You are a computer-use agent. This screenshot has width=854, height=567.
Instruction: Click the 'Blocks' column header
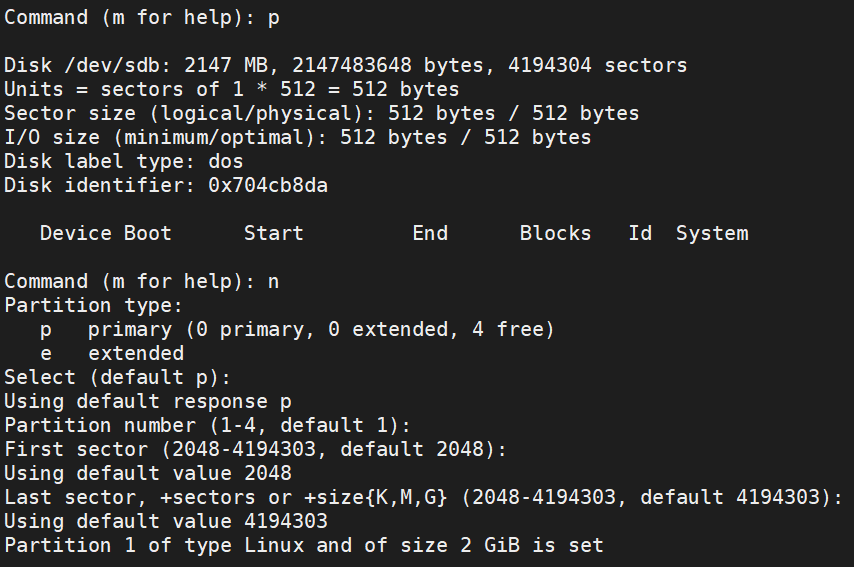(555, 233)
